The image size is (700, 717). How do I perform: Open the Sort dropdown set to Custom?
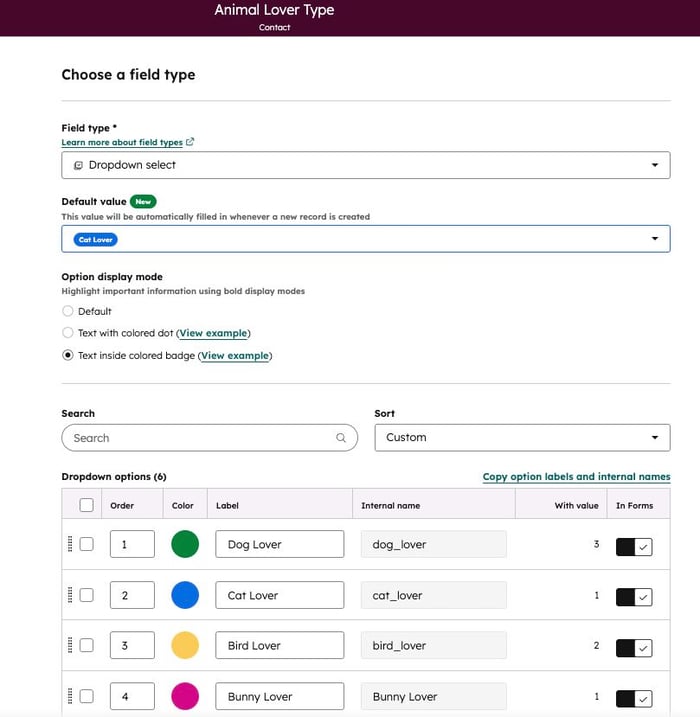coord(521,438)
